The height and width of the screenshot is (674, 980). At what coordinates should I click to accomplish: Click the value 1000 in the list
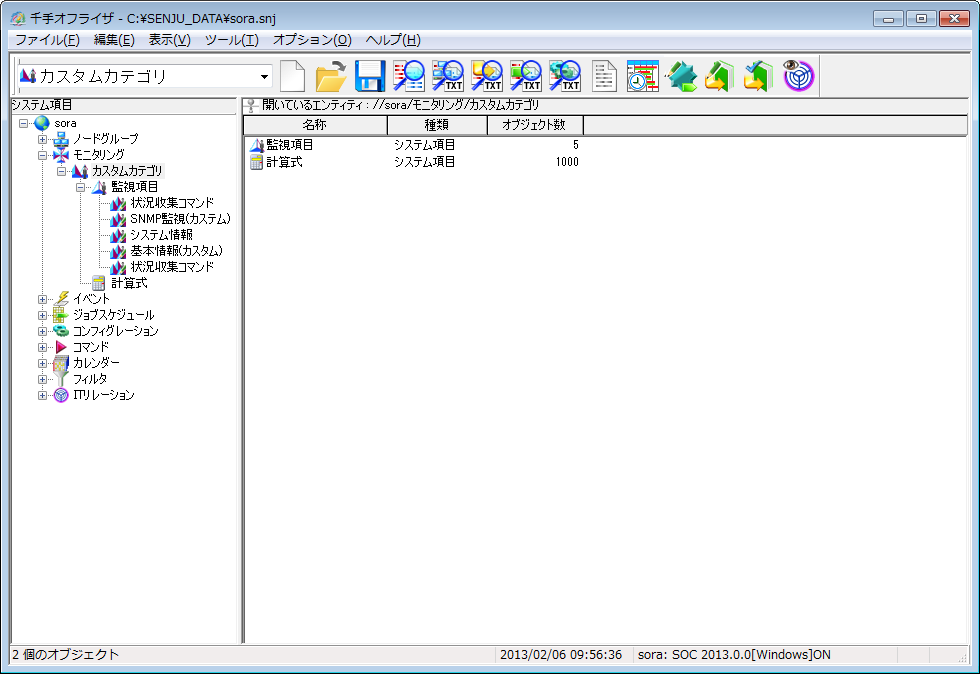(567, 162)
